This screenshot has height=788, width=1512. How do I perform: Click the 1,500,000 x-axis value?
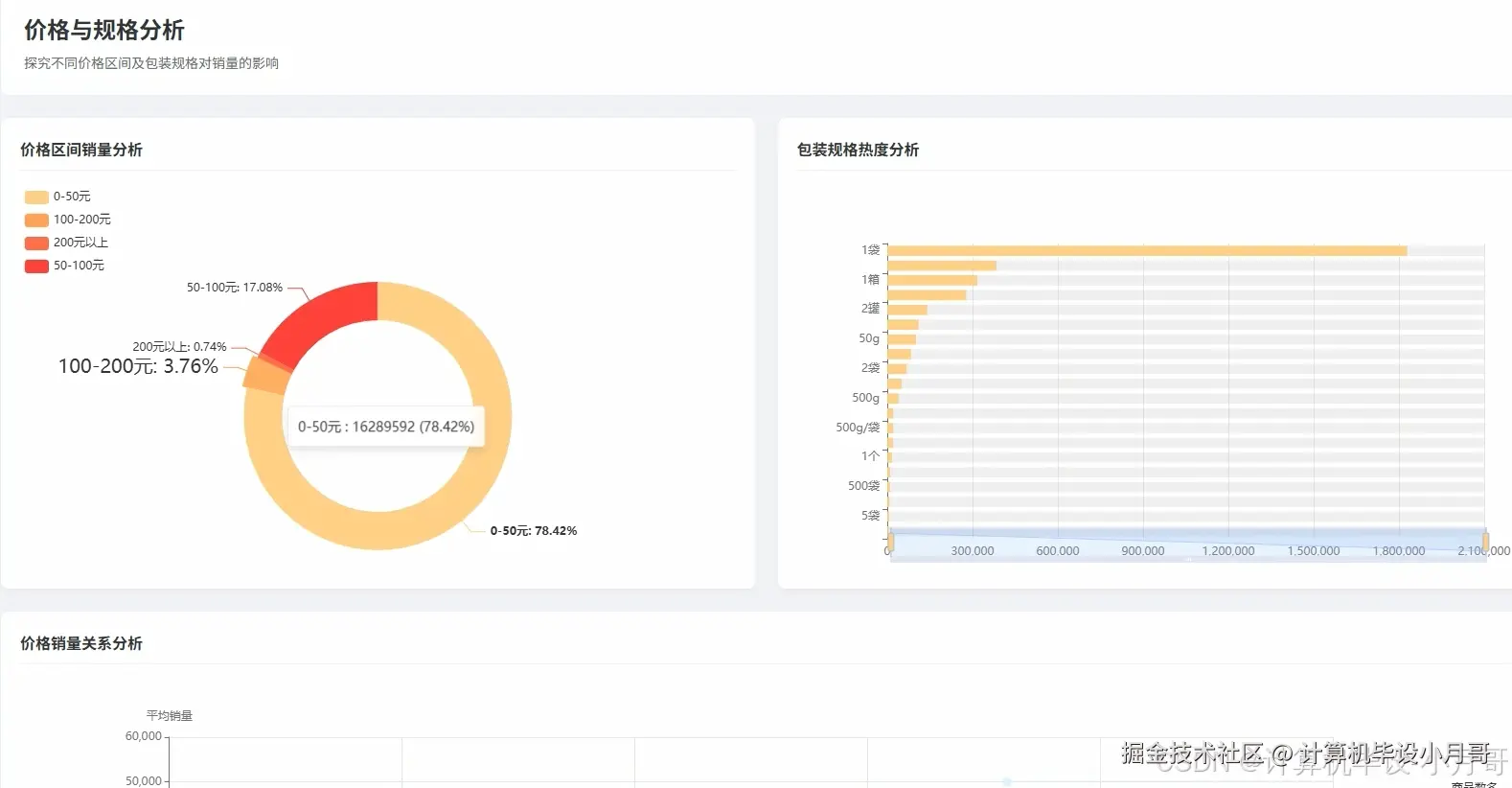[1314, 551]
